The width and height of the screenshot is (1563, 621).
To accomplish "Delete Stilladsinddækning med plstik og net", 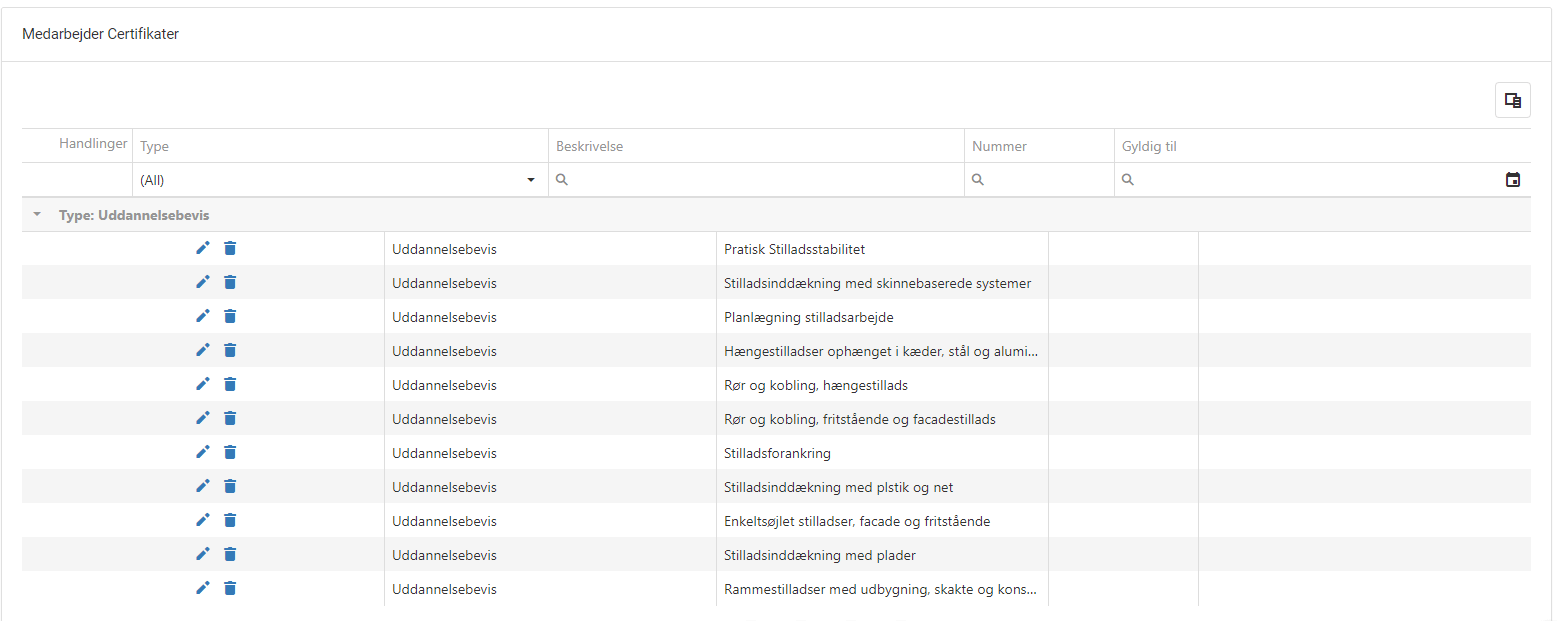I will click(x=230, y=486).
